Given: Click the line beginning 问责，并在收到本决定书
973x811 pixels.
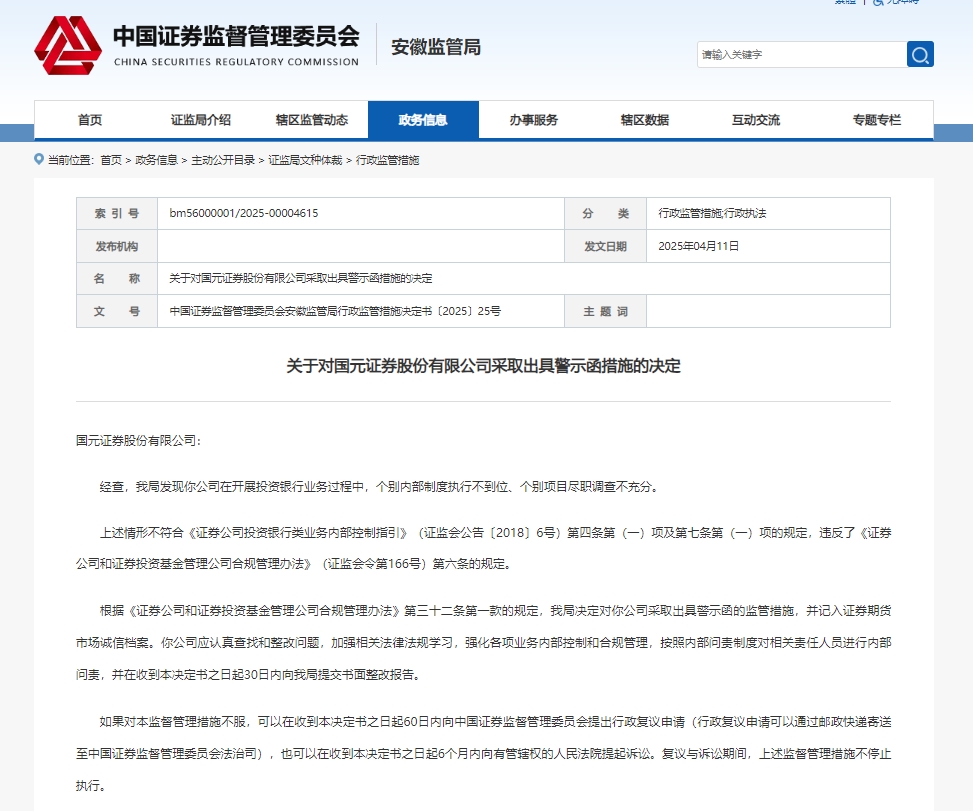Looking at the screenshot, I should [249, 674].
